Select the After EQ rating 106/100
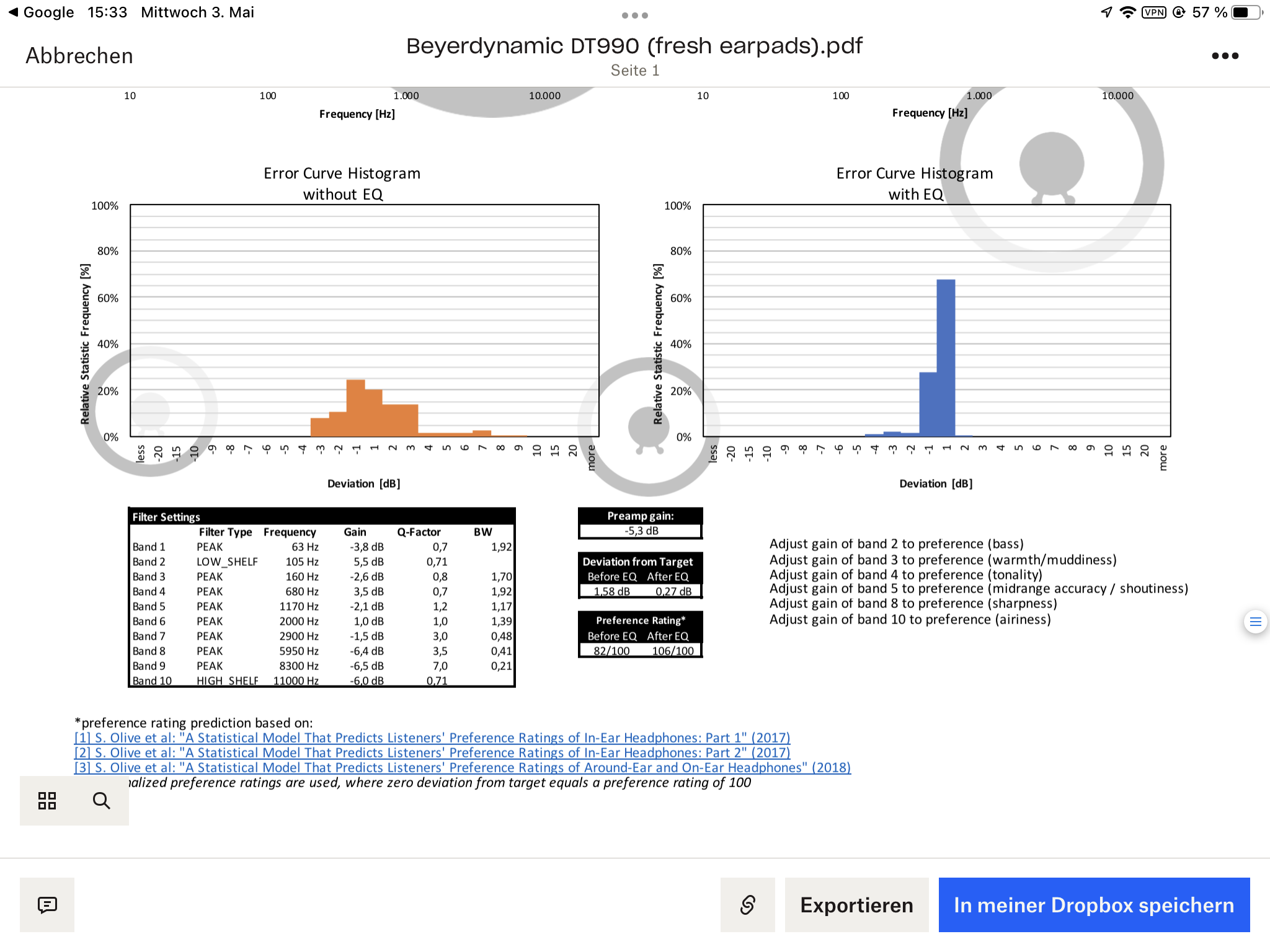Viewport: 1270px width, 952px height. tap(673, 651)
